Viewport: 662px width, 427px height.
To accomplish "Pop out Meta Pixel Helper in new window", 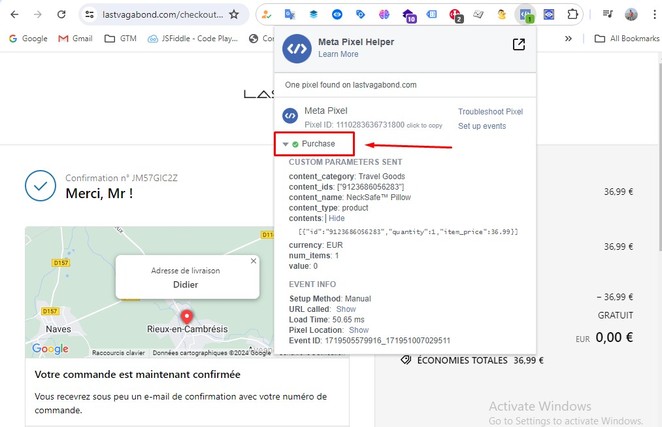I will [x=519, y=44].
